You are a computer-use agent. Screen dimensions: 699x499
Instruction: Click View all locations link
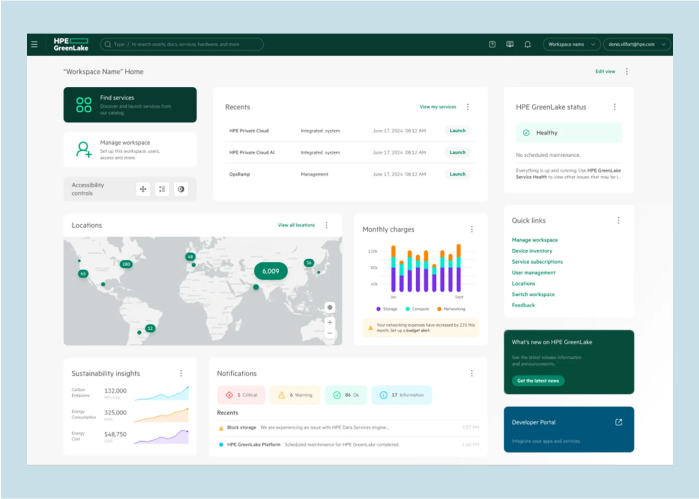pyautogui.click(x=296, y=225)
